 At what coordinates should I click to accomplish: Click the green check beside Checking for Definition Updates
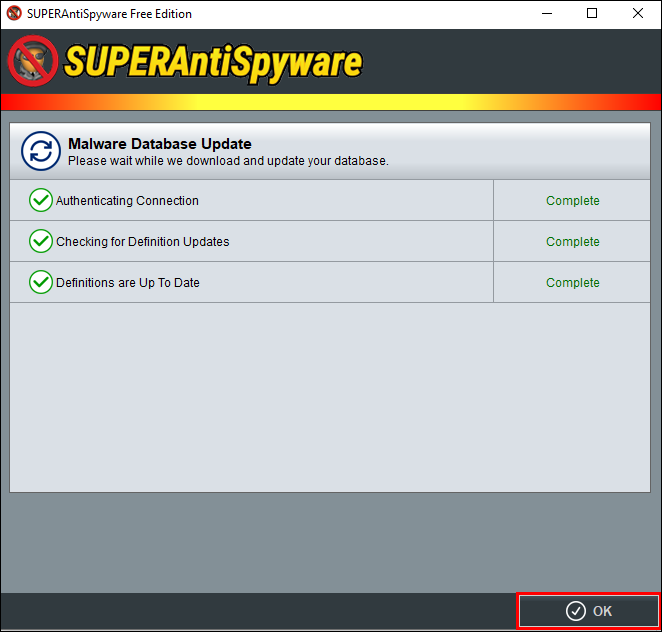pos(41,241)
